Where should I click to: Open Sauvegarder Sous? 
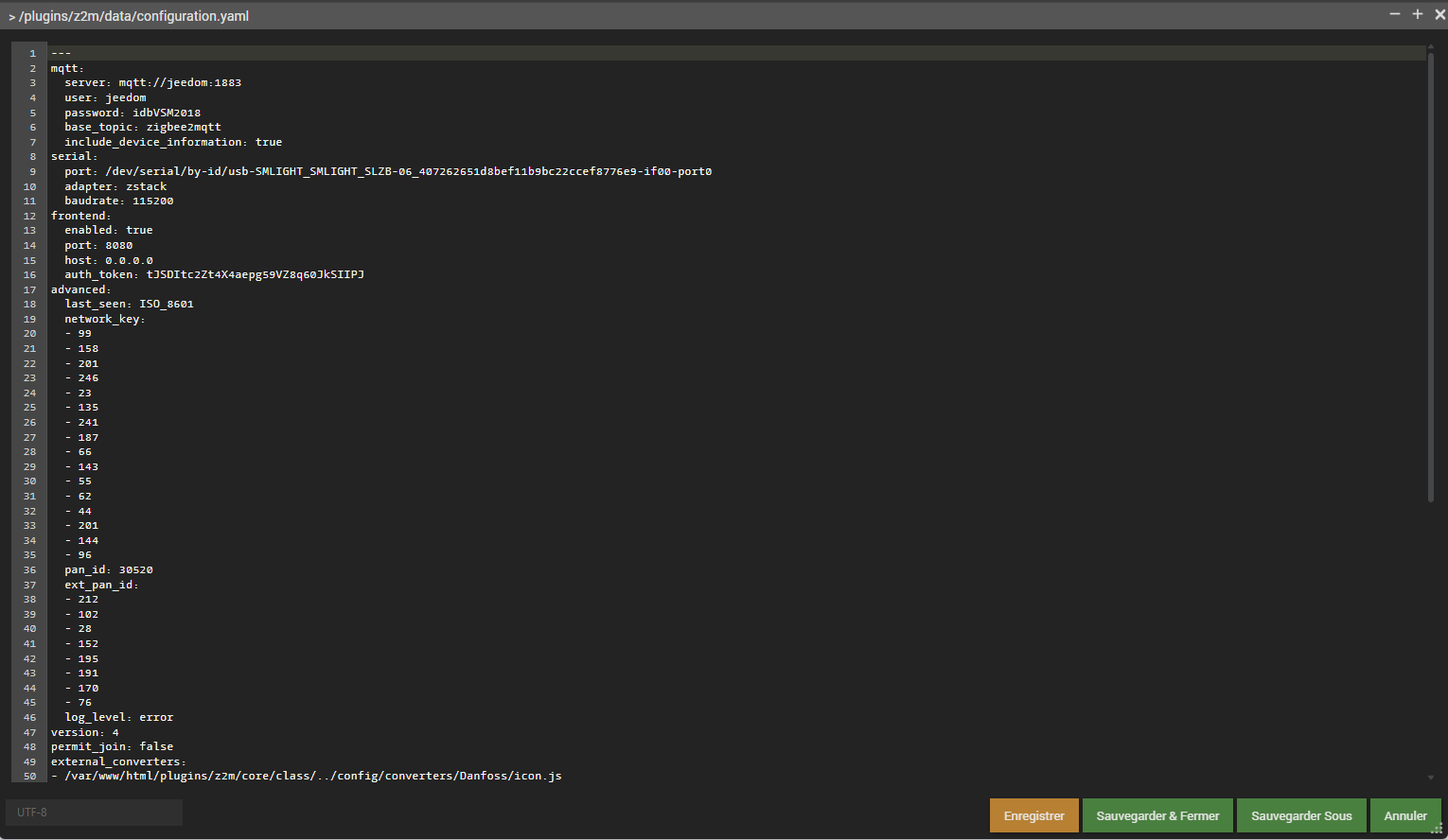pyautogui.click(x=1301, y=815)
